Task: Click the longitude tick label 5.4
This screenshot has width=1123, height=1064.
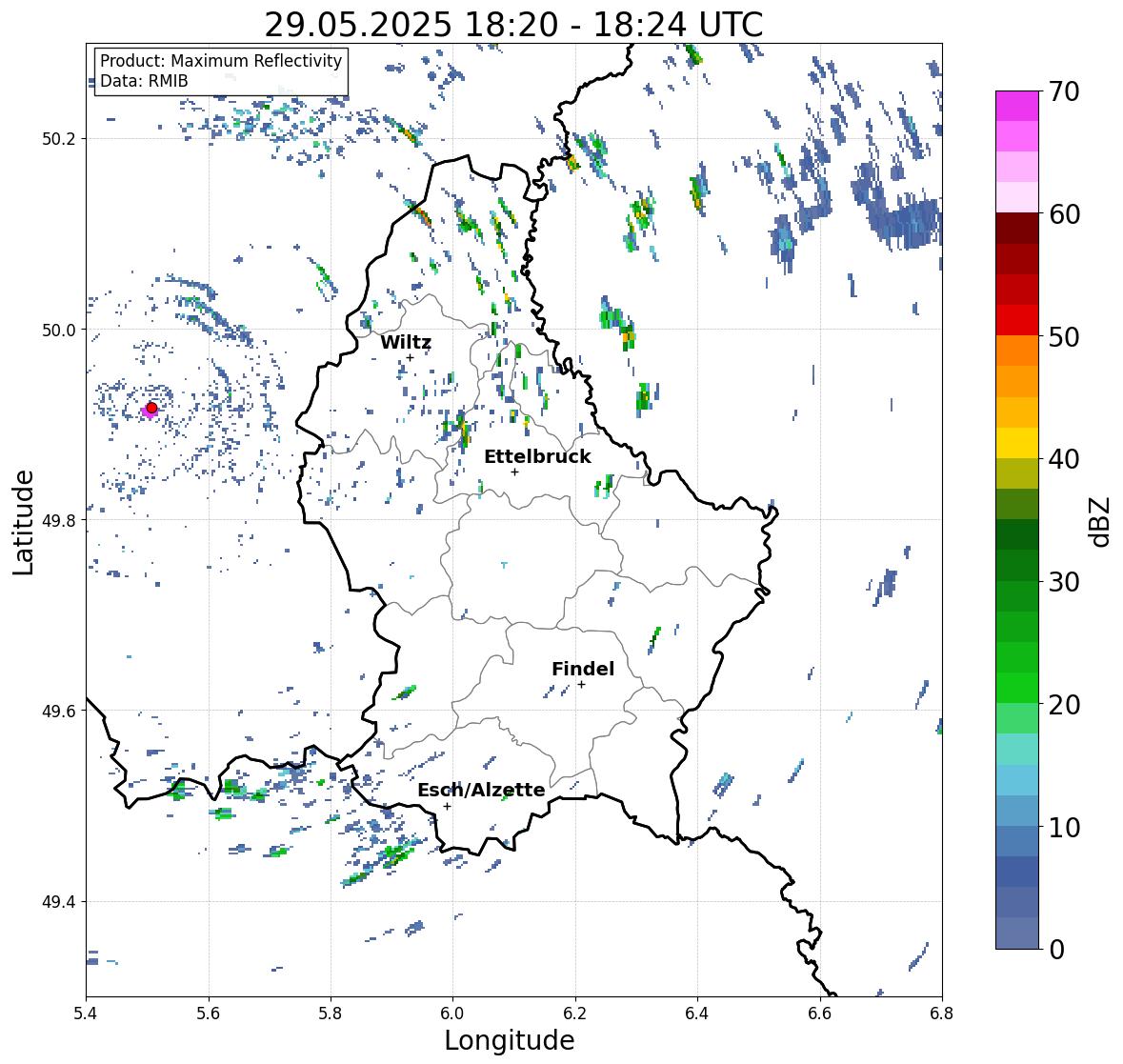Action: 86,1014
